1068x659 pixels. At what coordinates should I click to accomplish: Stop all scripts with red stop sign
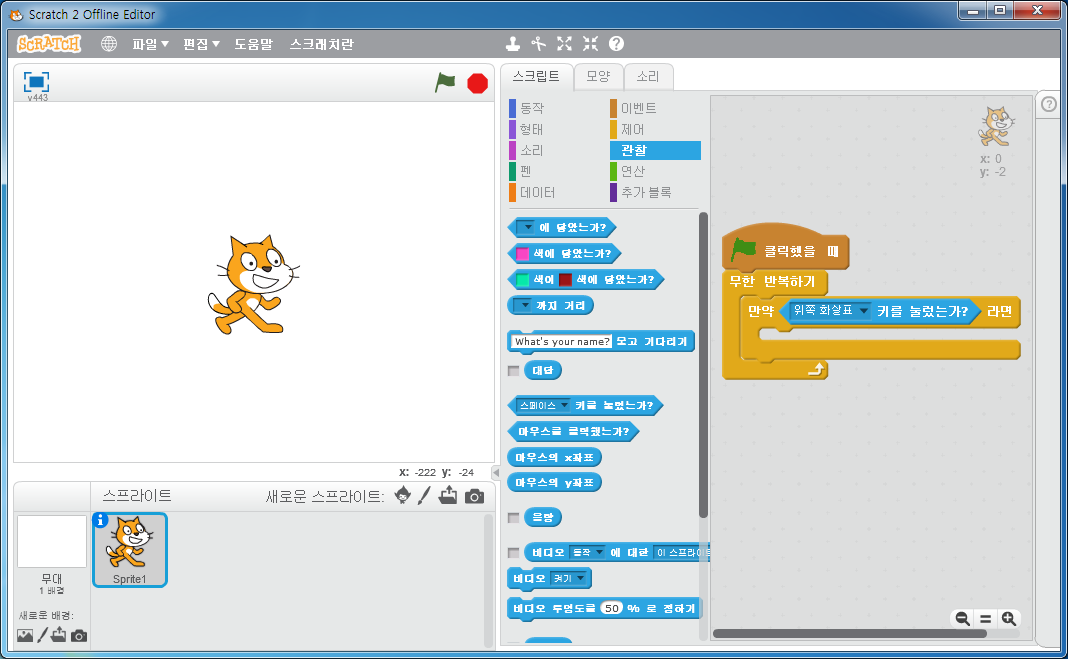coord(477,84)
